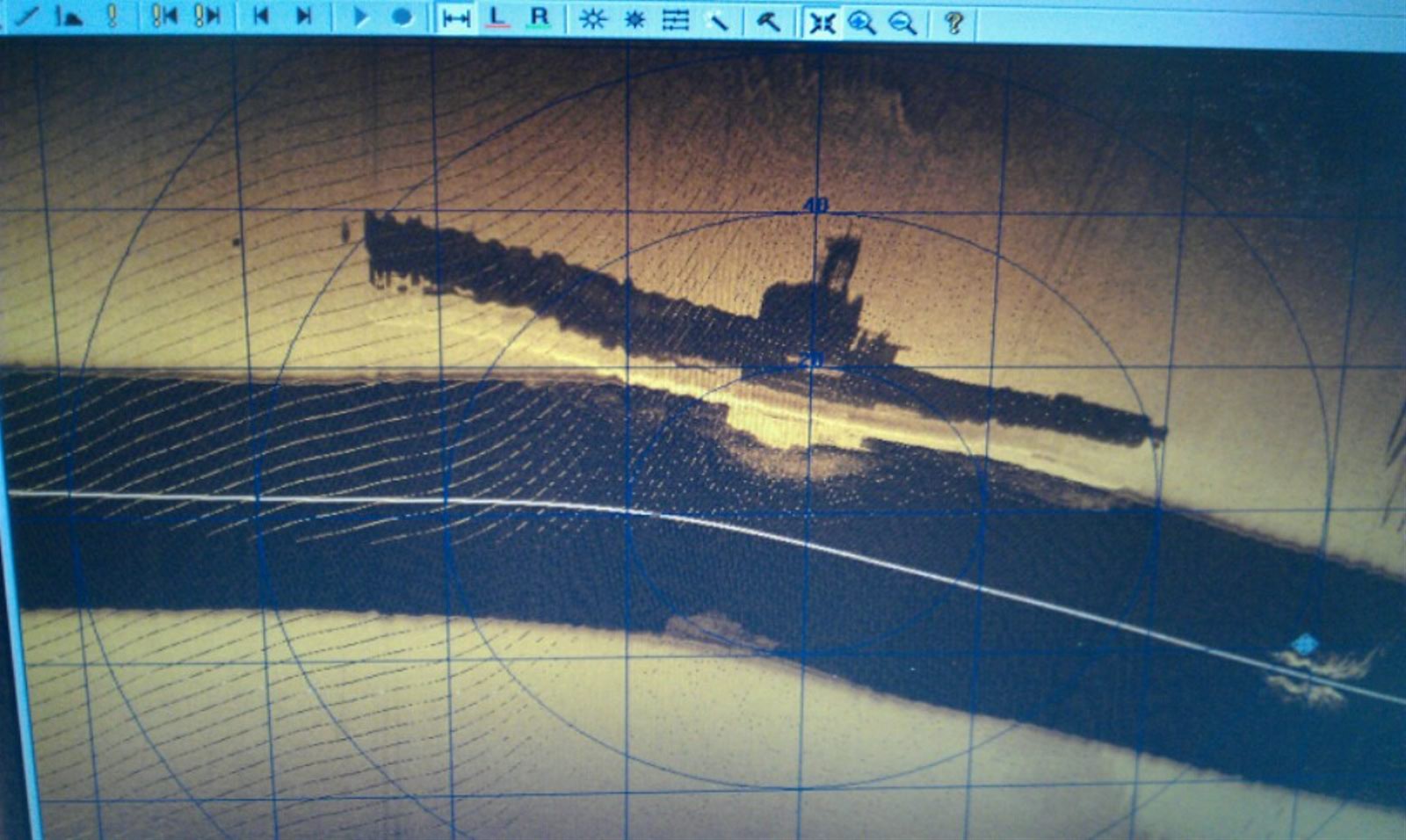The height and width of the screenshot is (840, 1406).
Task: Click the profile shape tool icon
Action: point(68,17)
